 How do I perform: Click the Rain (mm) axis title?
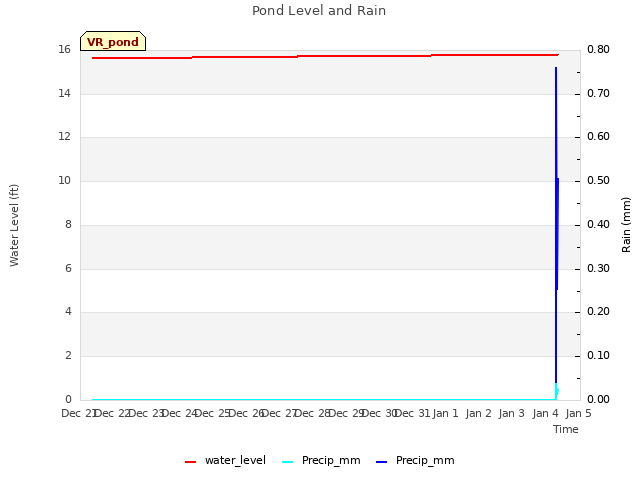626,225
